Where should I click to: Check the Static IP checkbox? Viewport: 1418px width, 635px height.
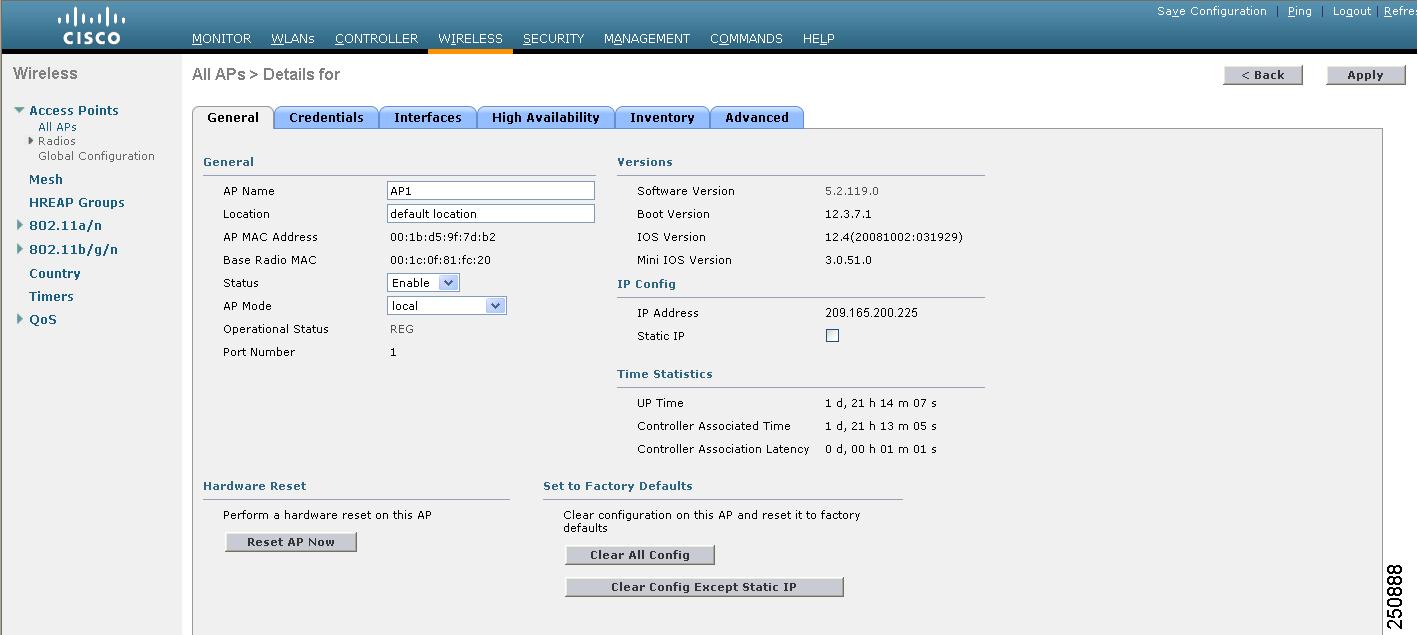coord(832,335)
